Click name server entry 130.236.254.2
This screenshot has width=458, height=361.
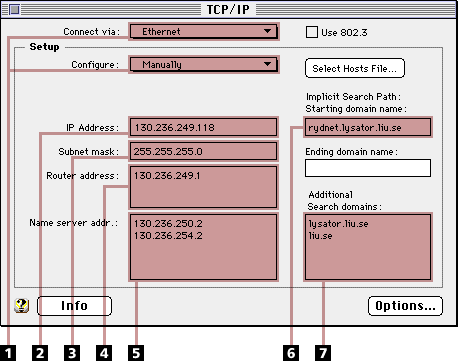[168, 236]
